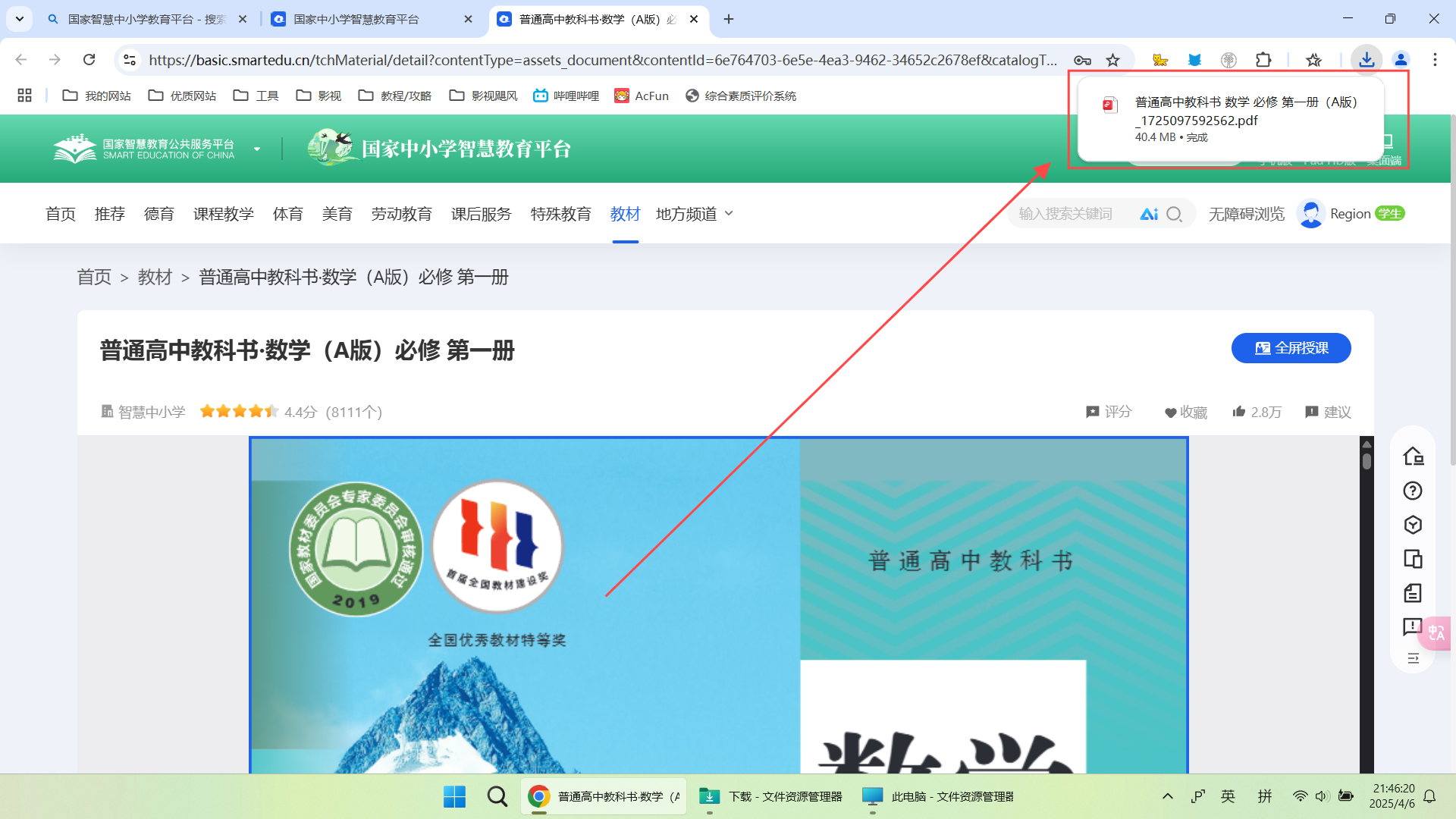Click the thumbs-up like icon (2.8万)

tap(1239, 412)
